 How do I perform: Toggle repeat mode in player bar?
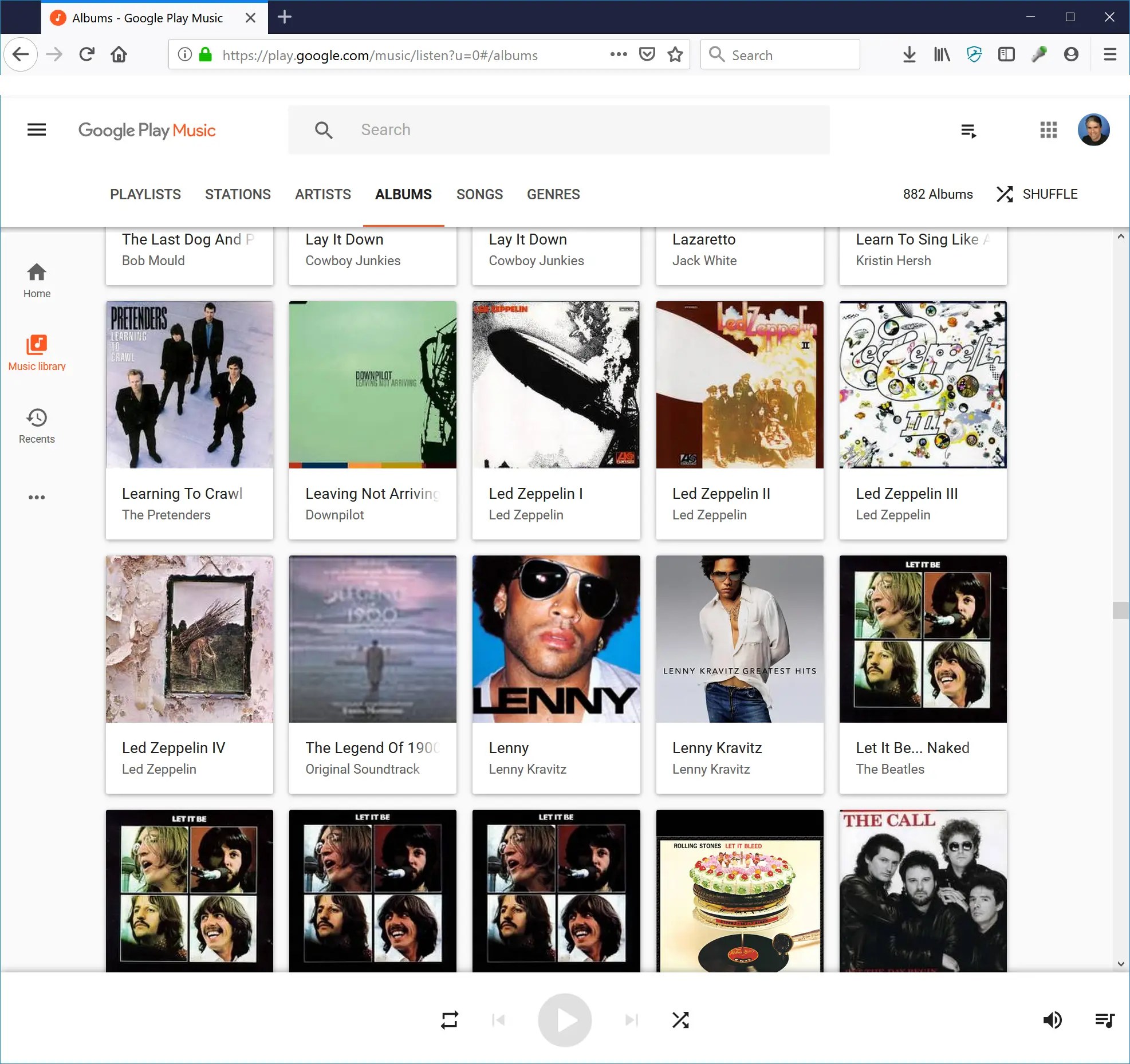[450, 1020]
